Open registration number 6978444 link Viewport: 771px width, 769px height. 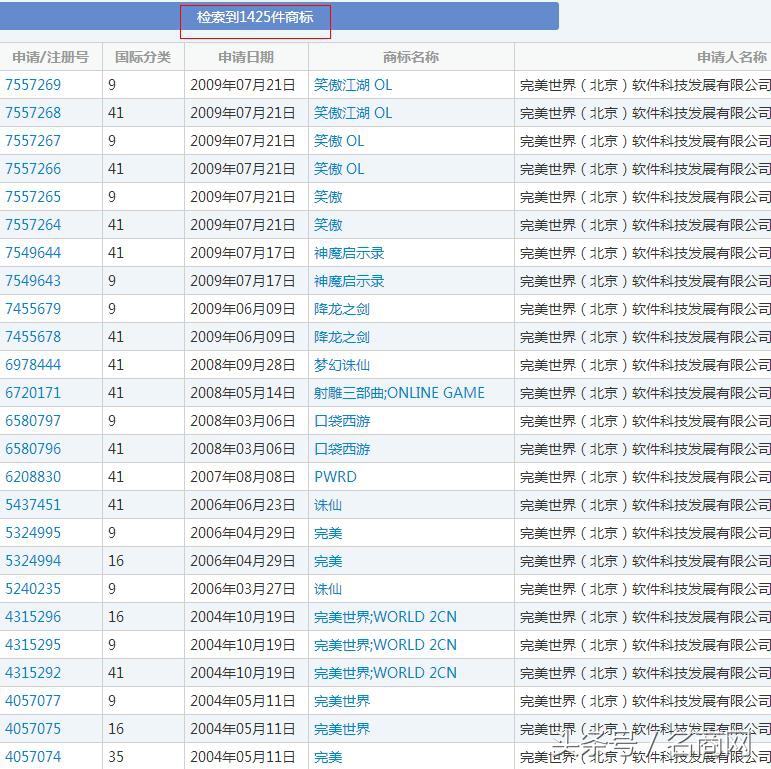[33, 365]
